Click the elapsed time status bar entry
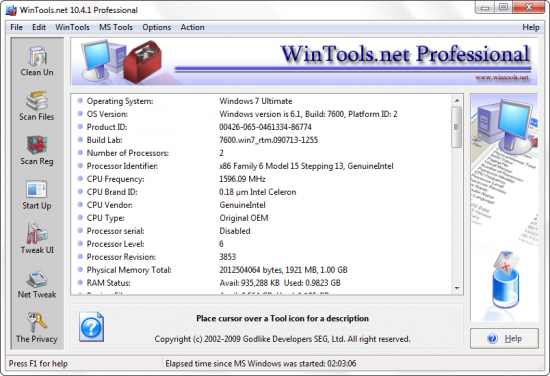550x376 pixels. tap(261, 363)
